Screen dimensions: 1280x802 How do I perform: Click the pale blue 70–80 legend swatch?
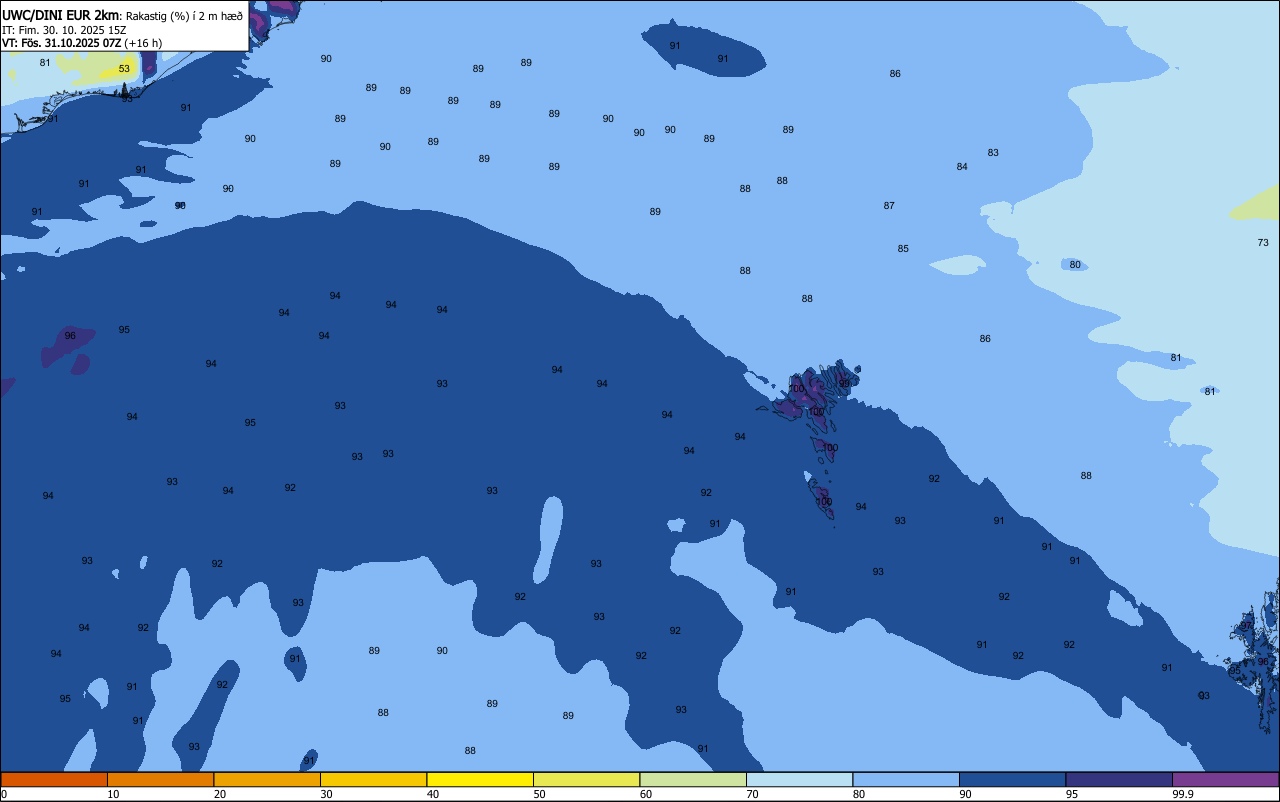point(799,779)
